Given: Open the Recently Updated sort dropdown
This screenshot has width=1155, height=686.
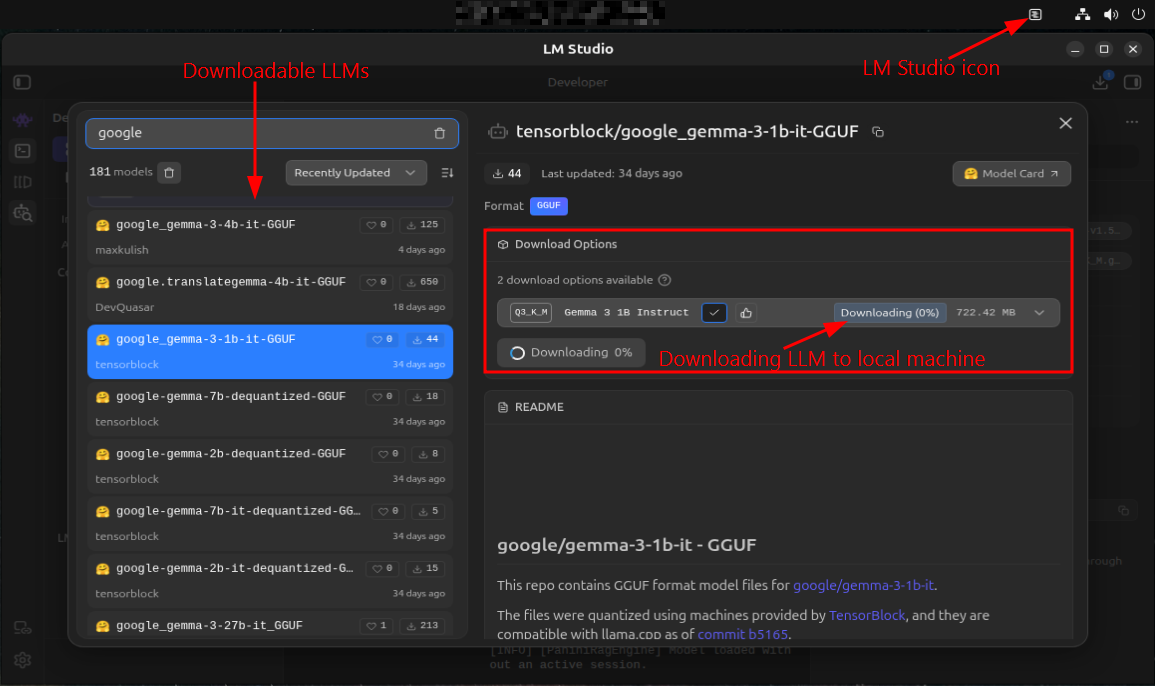Looking at the screenshot, I should pyautogui.click(x=356, y=172).
